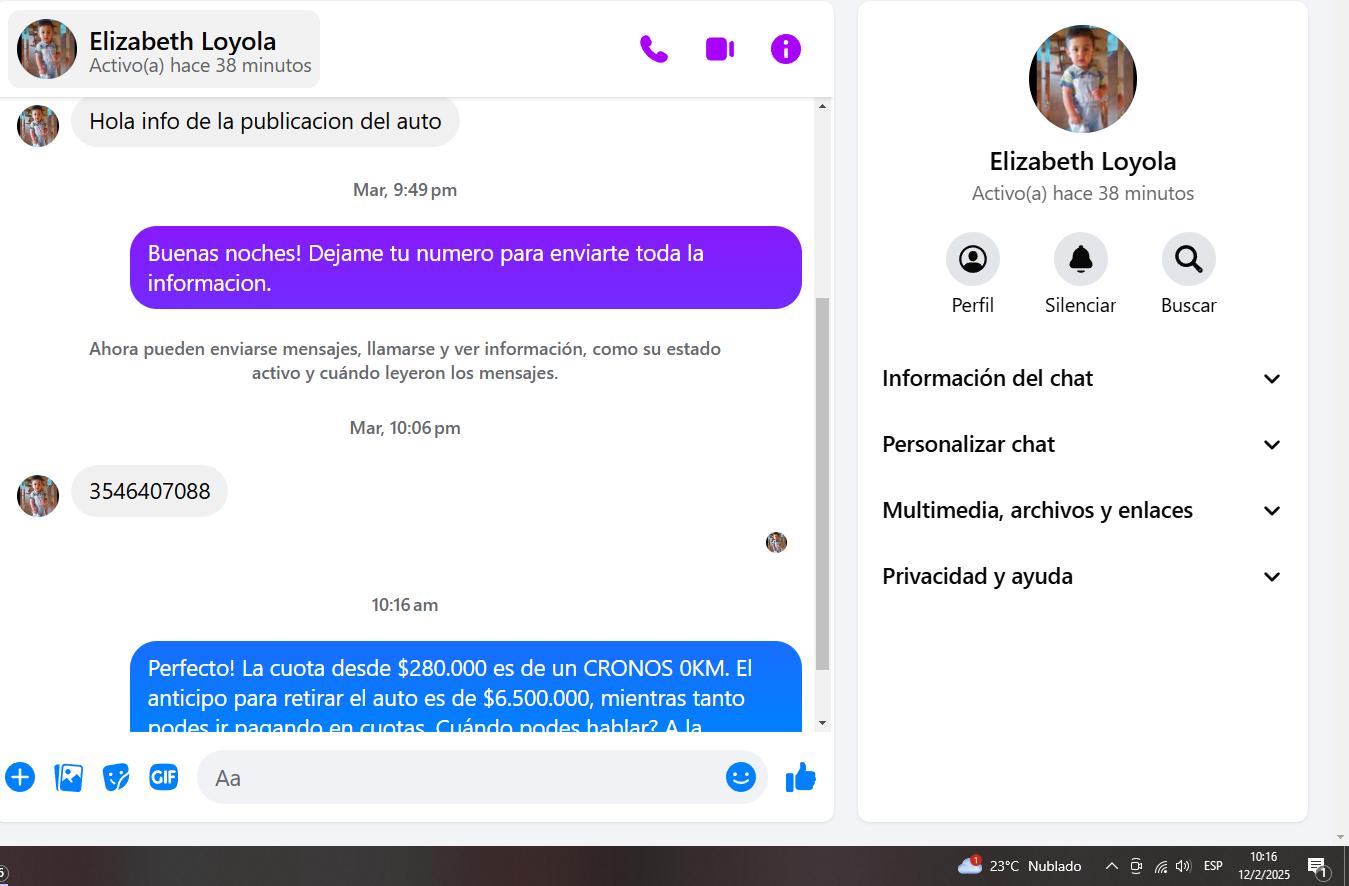Attach a photo using the image icon

pyautogui.click(x=68, y=777)
